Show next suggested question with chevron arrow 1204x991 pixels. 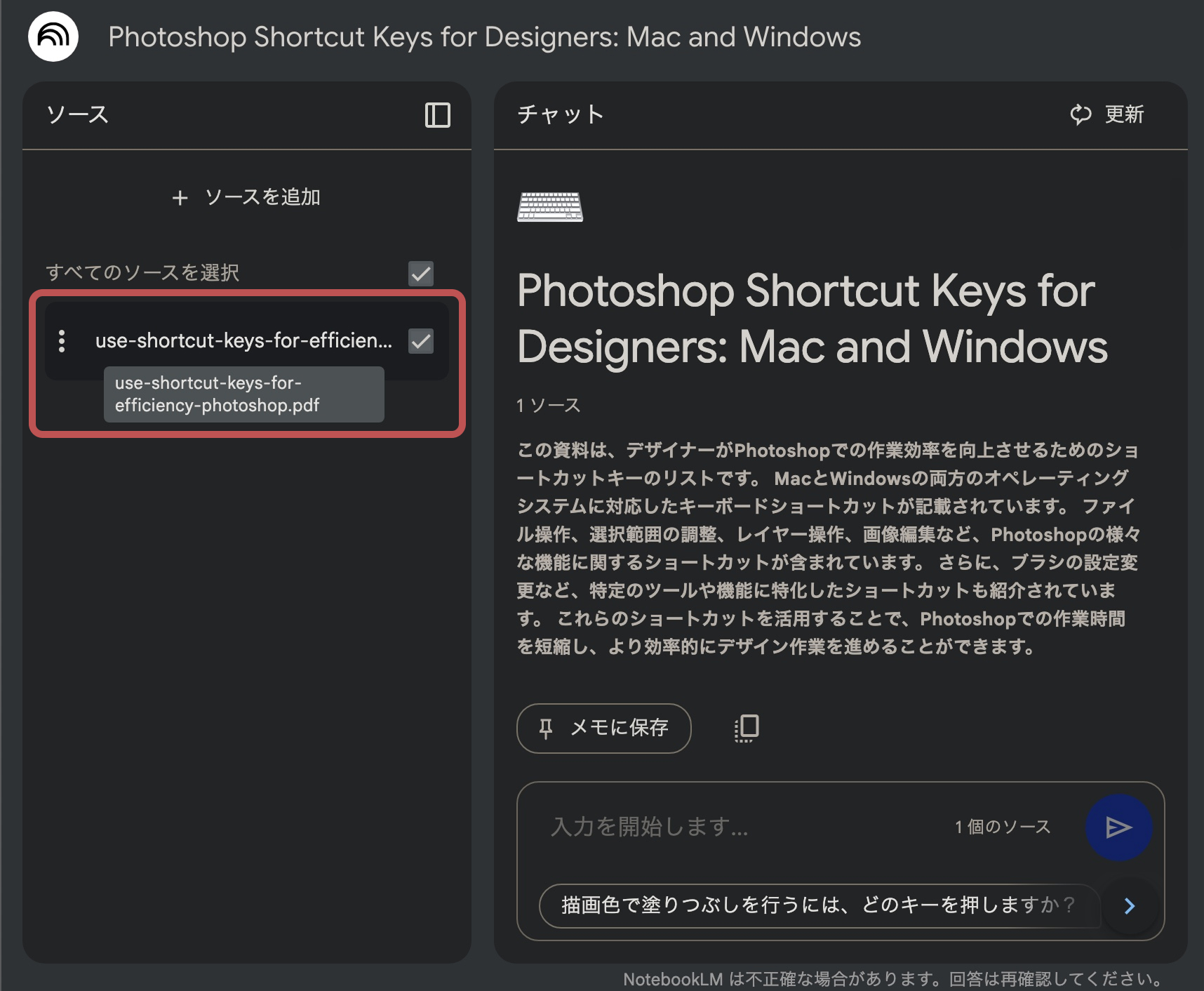tap(1130, 906)
